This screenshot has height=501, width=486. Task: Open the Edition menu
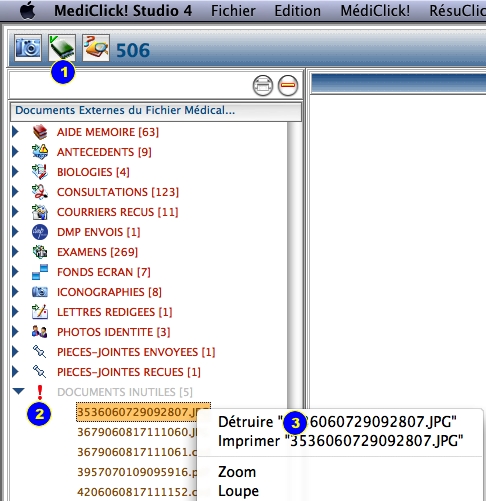pyautogui.click(x=297, y=11)
